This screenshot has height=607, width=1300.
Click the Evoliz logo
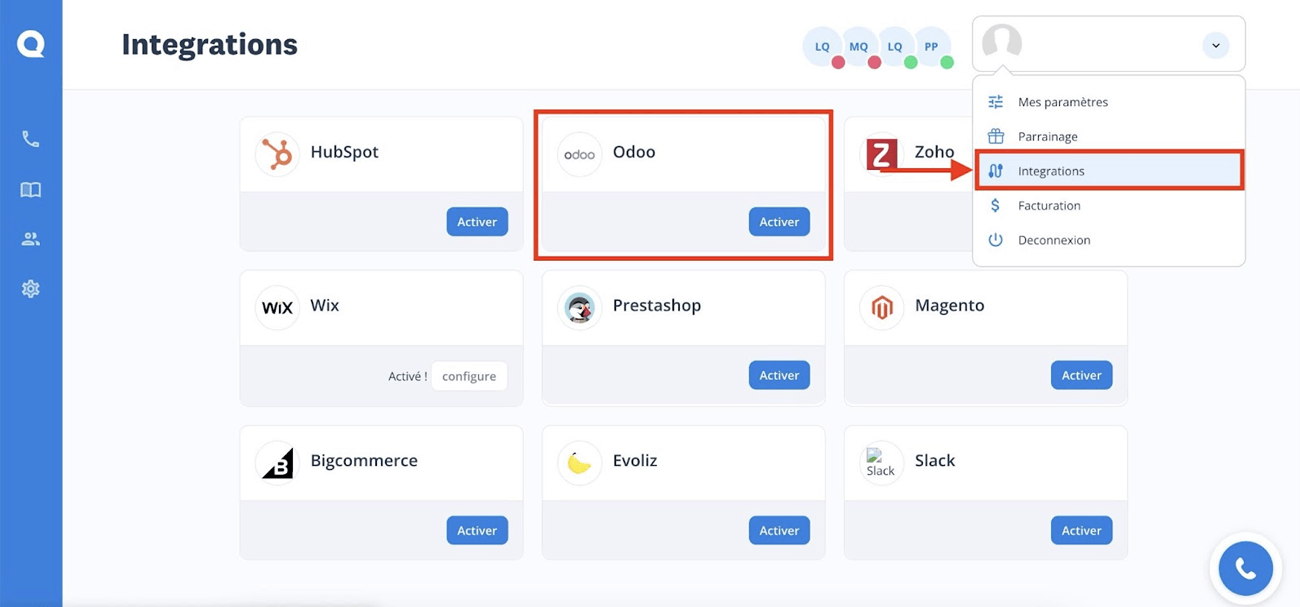[x=579, y=462]
